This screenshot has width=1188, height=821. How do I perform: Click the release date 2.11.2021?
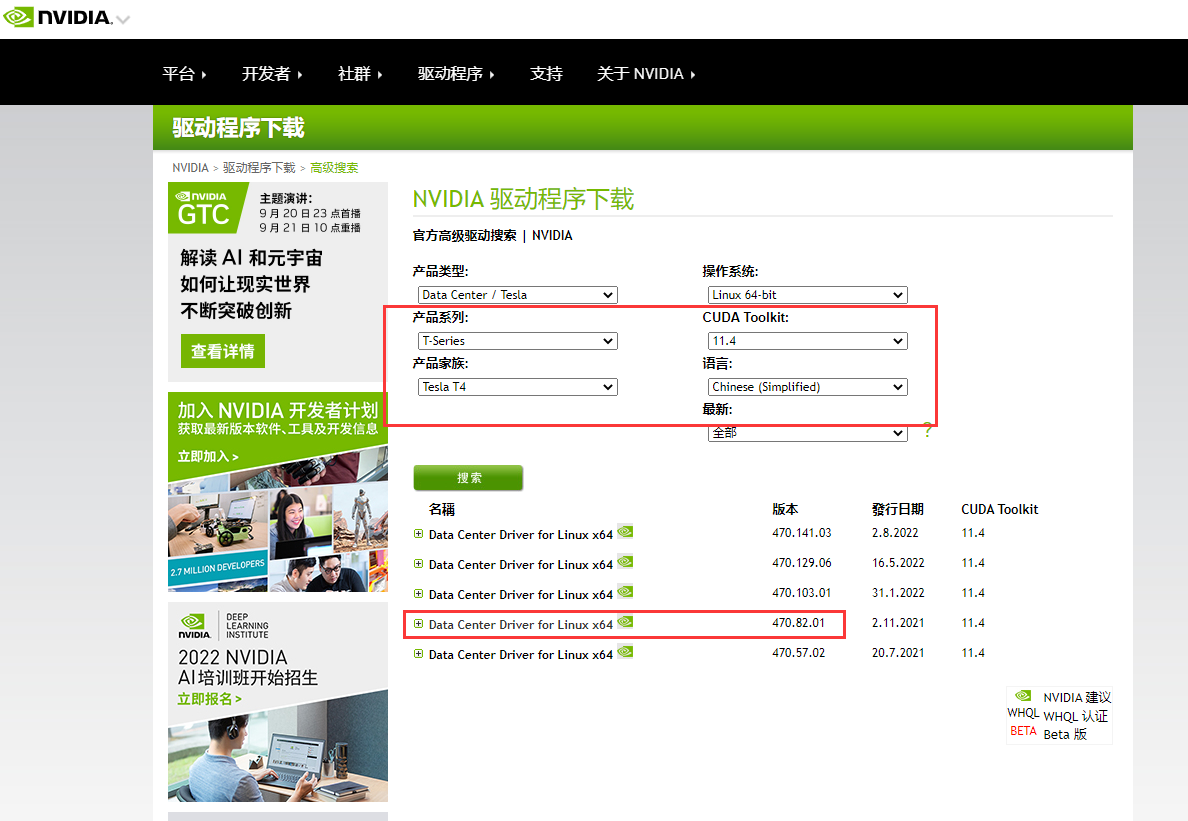pos(898,623)
